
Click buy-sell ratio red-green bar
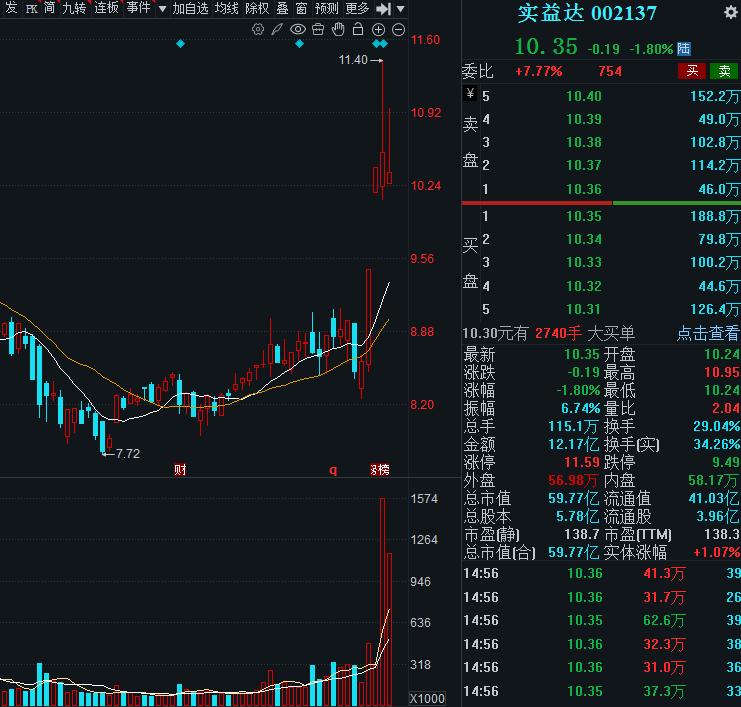pyautogui.click(x=601, y=203)
